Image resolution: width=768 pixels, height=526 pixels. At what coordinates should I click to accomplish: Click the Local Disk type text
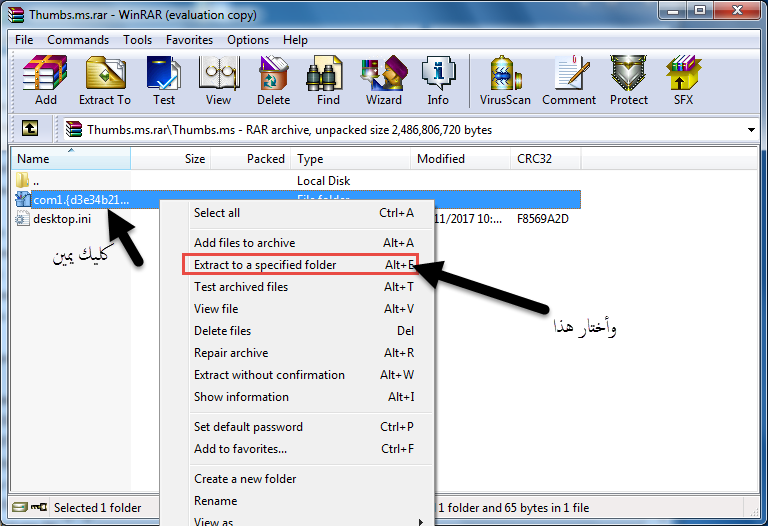pos(323,181)
